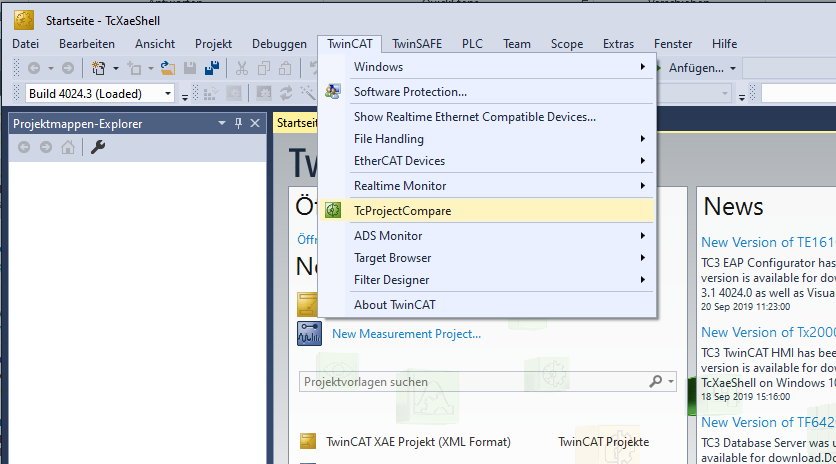The width and height of the screenshot is (836, 464).
Task: Open the Datei menu
Action: coord(26,44)
